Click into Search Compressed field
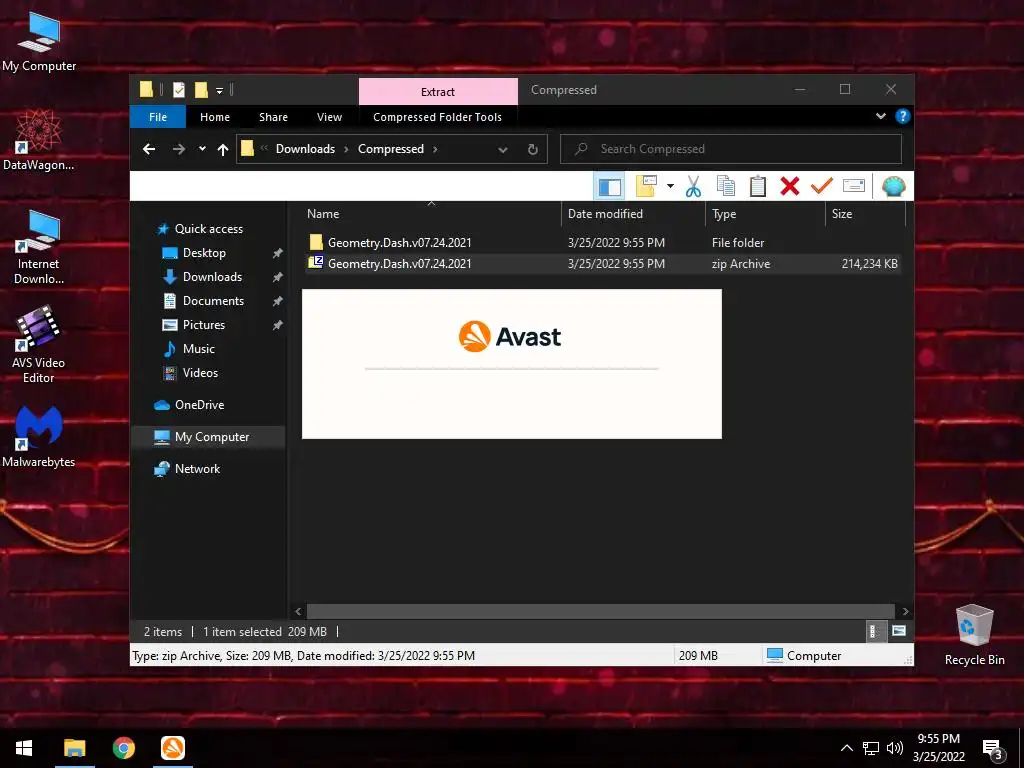This screenshot has width=1024, height=768. [x=731, y=149]
